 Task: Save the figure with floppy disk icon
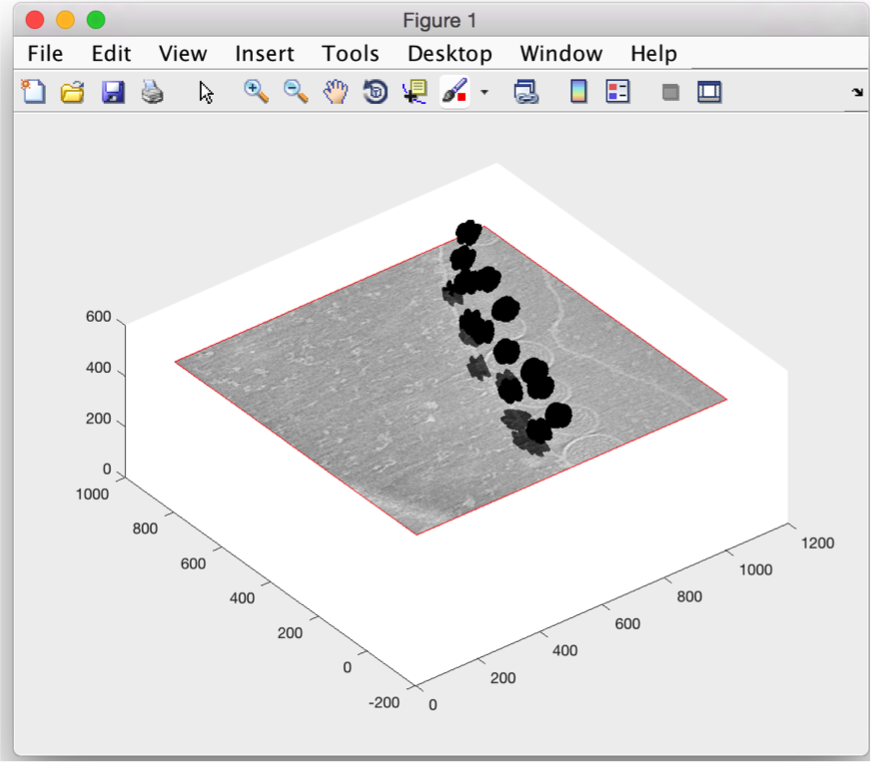pyautogui.click(x=113, y=92)
